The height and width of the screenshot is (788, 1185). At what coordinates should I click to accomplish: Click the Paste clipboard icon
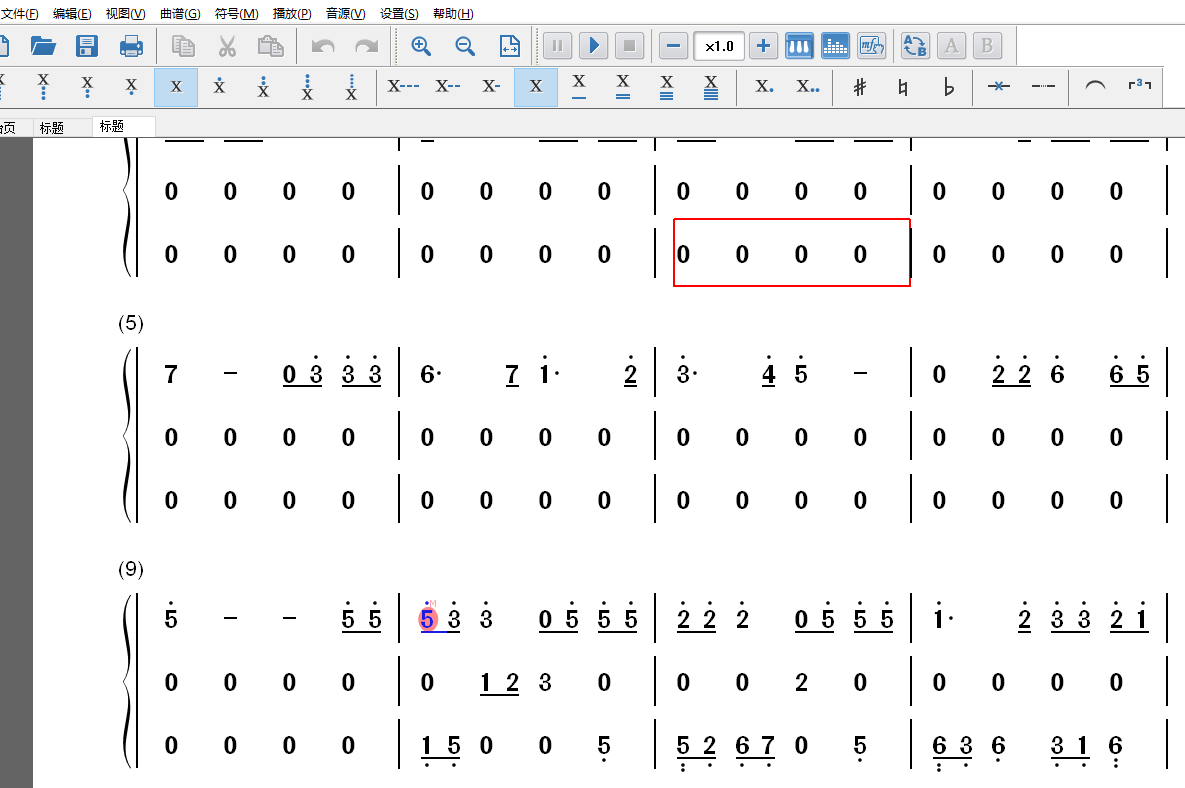coord(271,46)
